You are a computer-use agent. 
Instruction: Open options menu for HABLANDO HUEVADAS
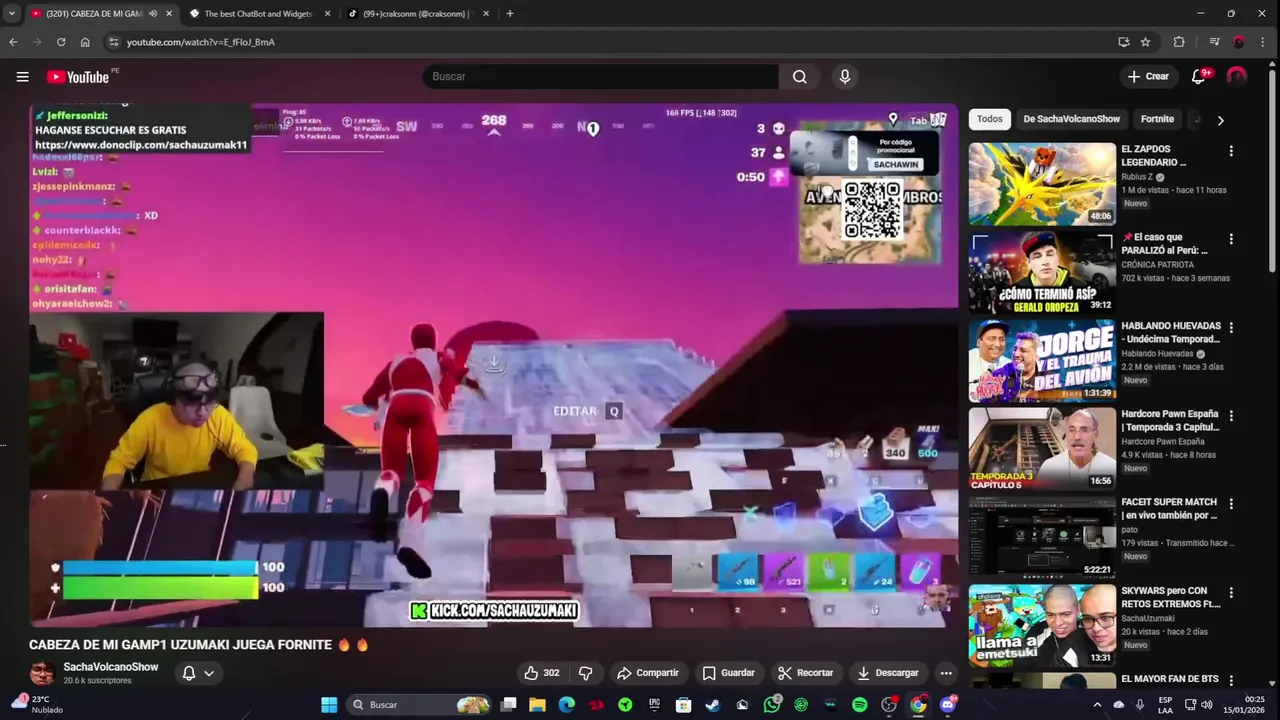coord(1231,327)
